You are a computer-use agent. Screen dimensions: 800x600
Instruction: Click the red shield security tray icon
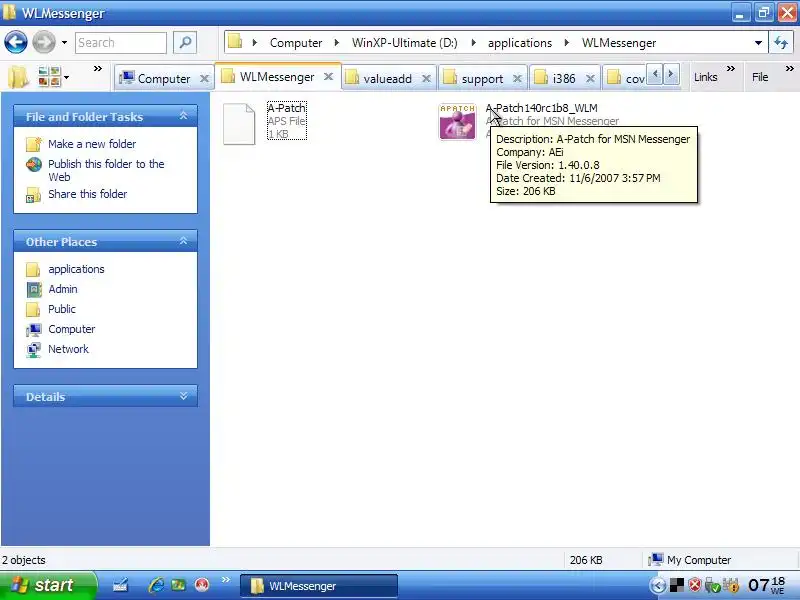[694, 585]
